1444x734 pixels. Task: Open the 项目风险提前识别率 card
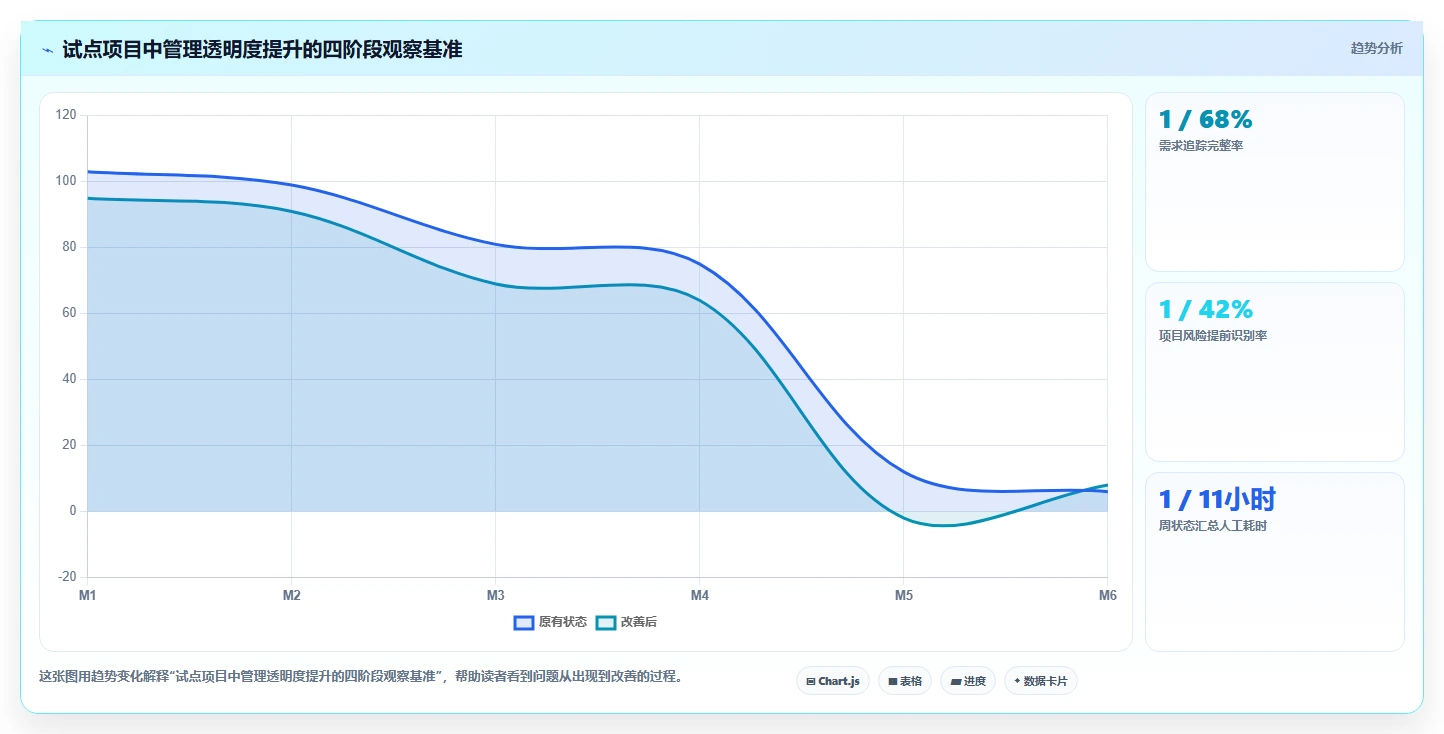[1274, 372]
